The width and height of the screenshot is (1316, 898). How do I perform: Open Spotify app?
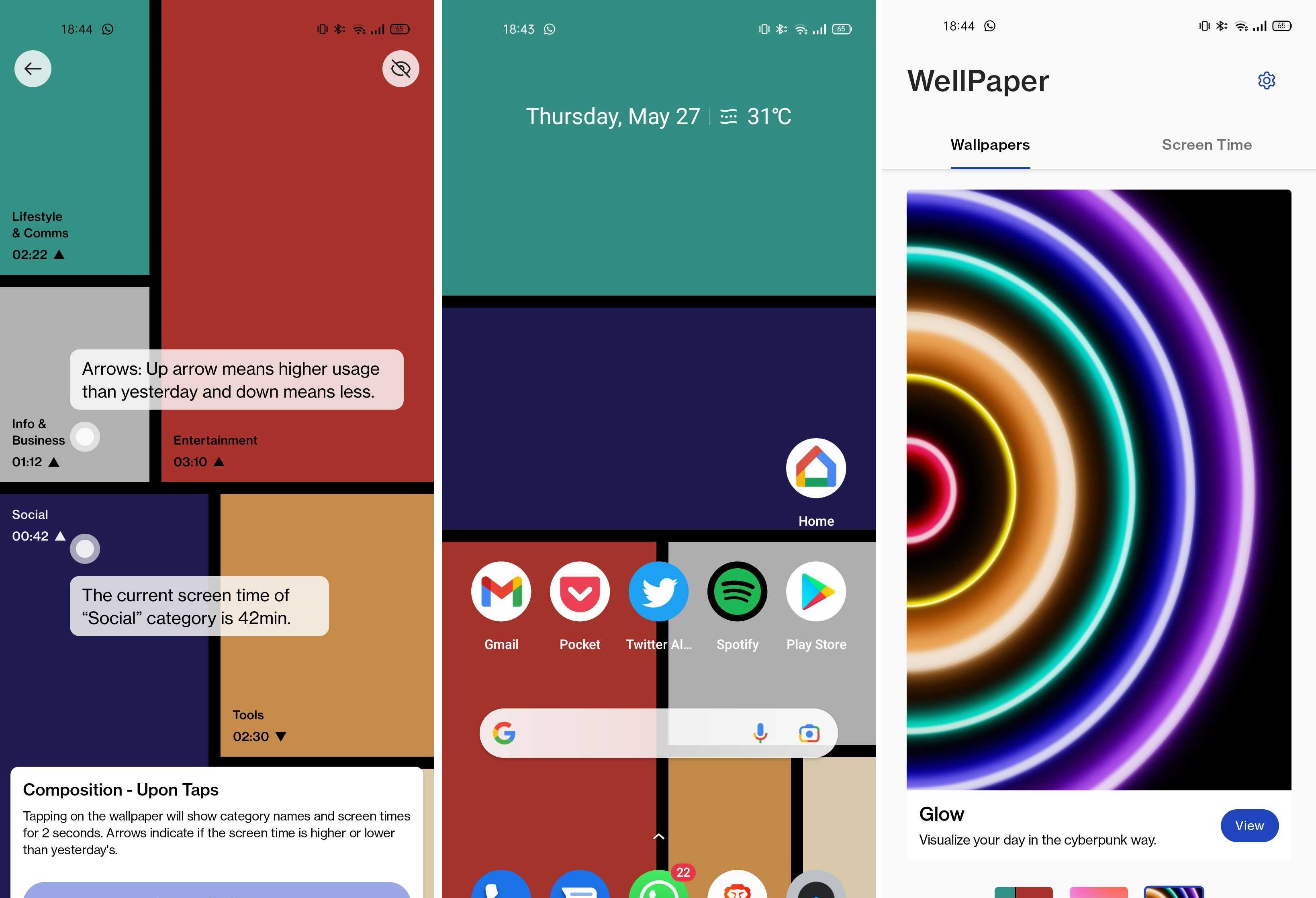coord(738,591)
